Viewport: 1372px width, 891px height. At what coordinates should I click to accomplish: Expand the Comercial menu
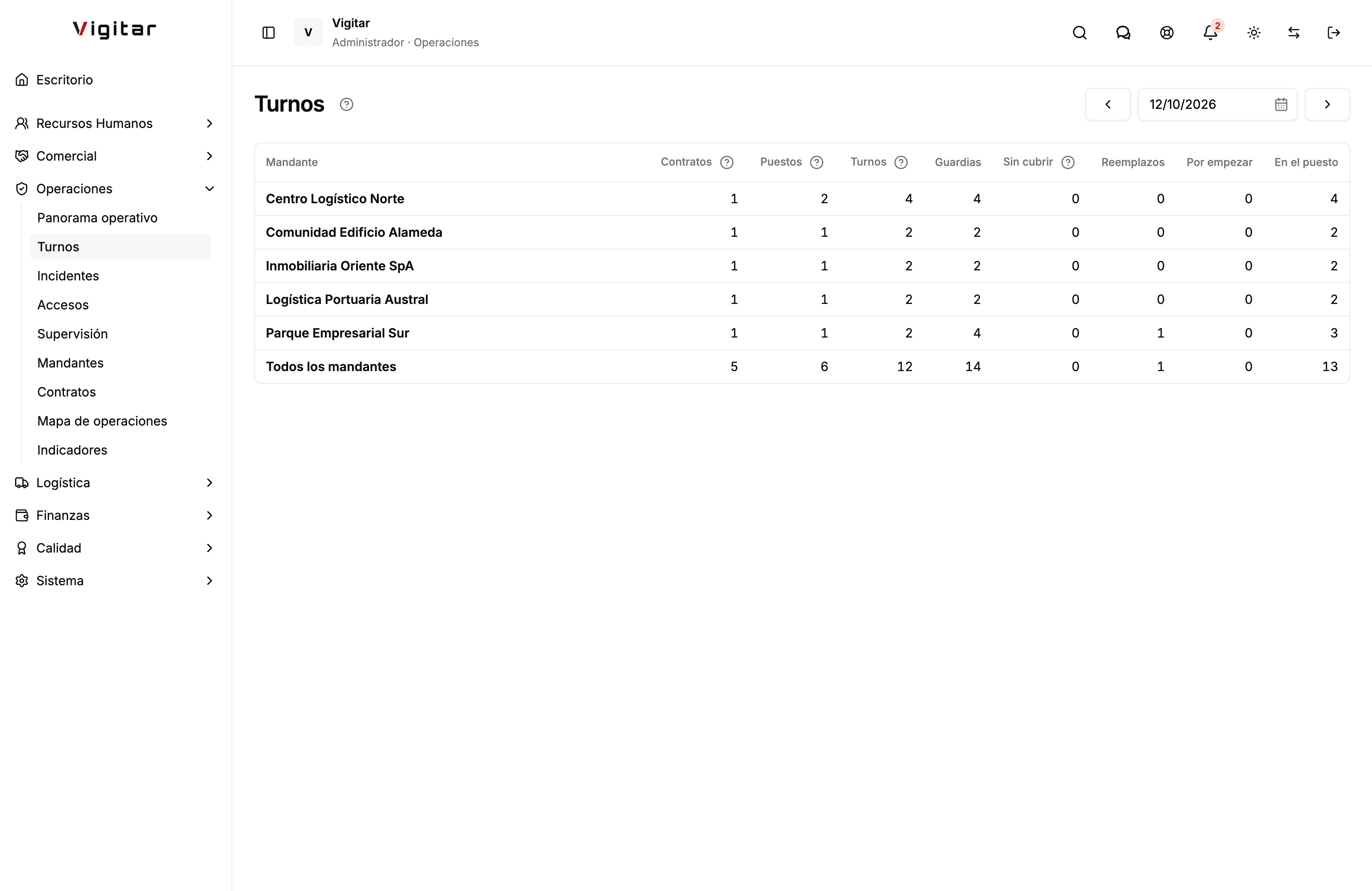click(x=115, y=156)
